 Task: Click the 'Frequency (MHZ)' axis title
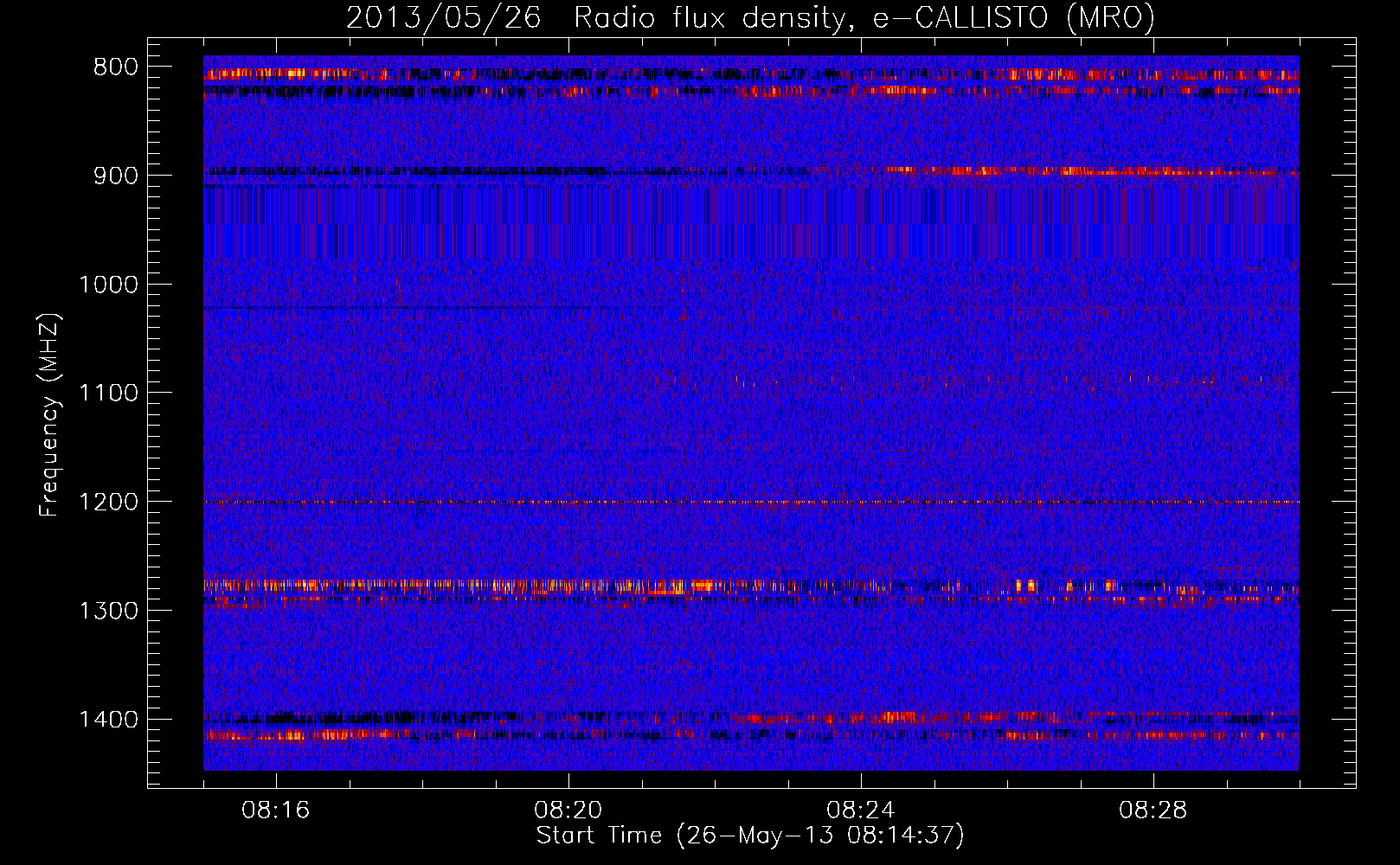(x=50, y=414)
